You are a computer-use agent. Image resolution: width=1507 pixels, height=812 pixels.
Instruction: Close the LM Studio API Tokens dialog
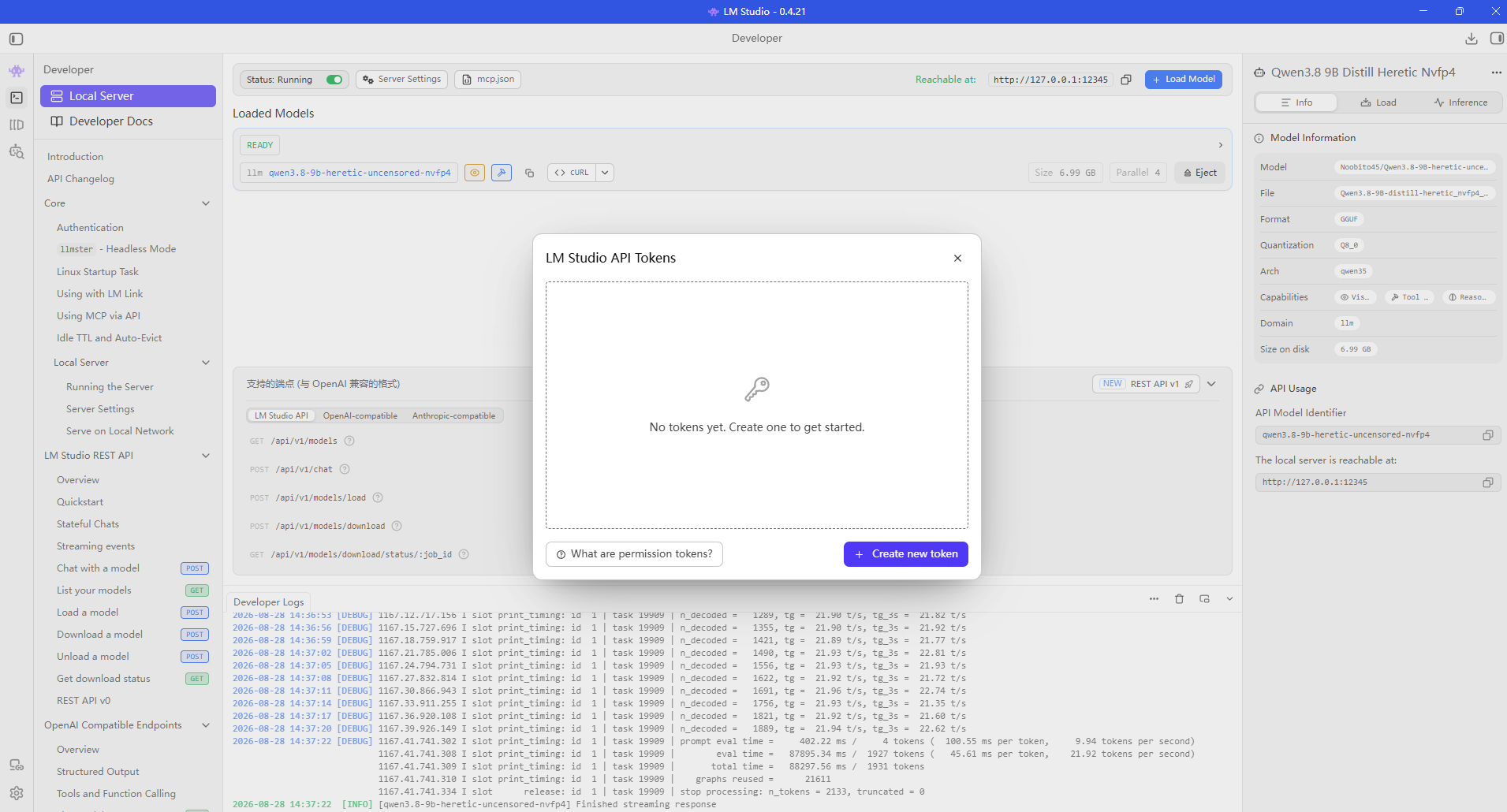pyautogui.click(x=957, y=259)
